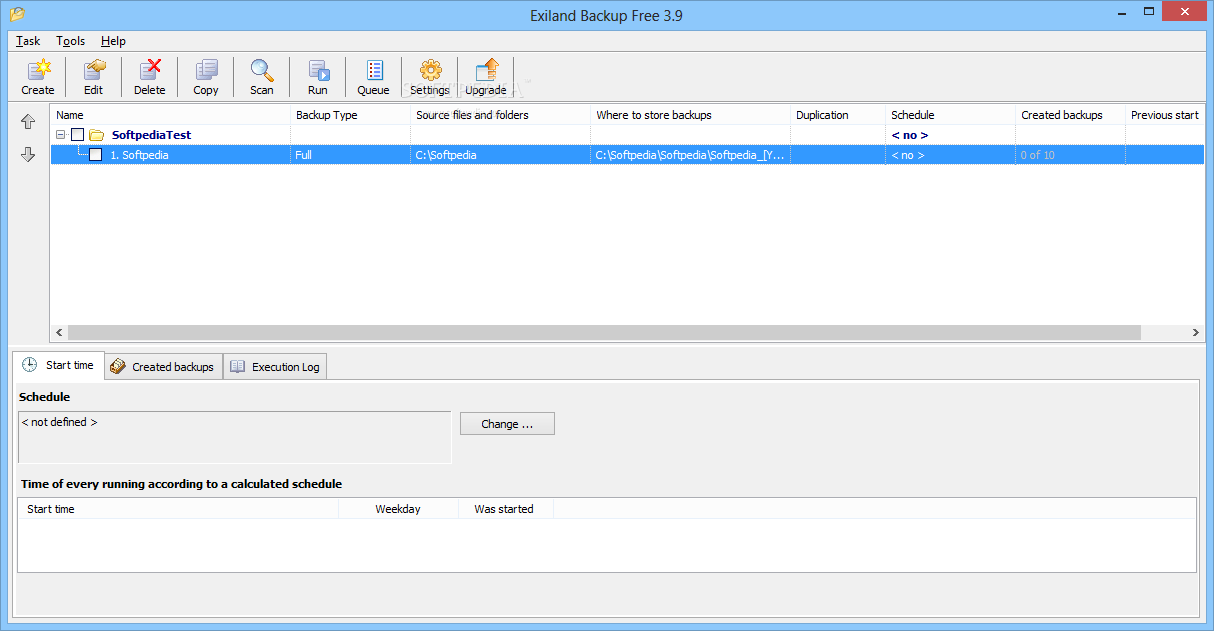Viewport: 1214px width, 631px height.
Task: Collapse the SoftpediaTest group node
Action: click(61, 135)
